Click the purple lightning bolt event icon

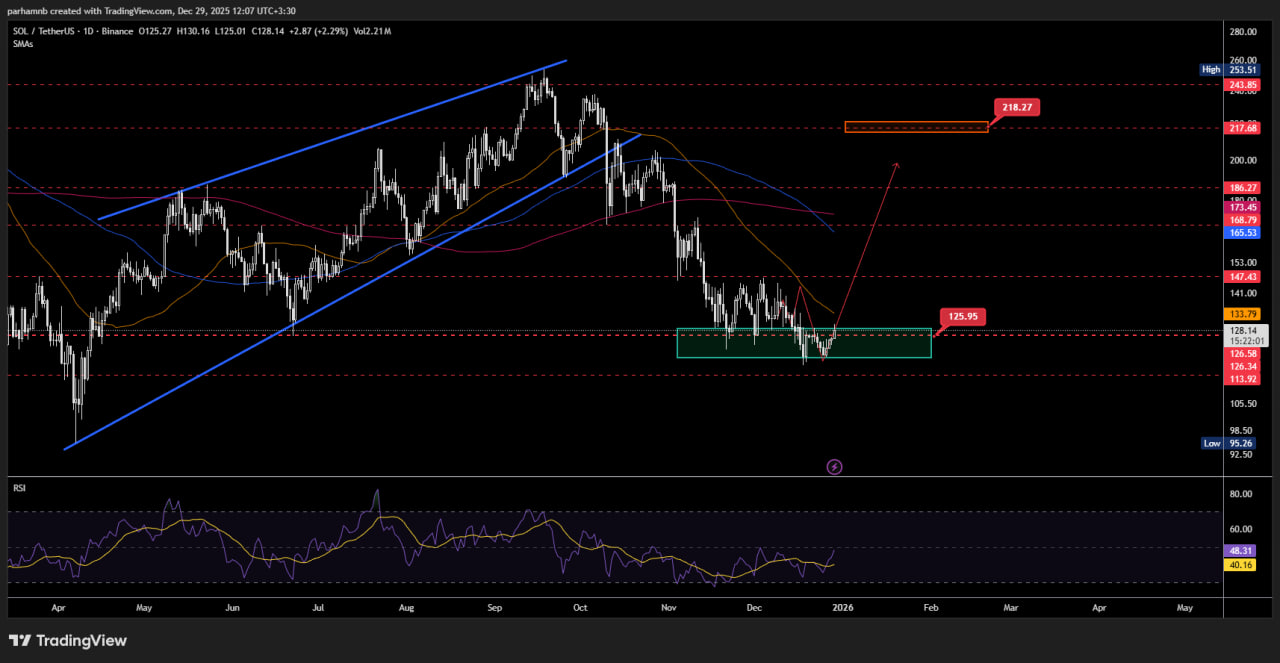tap(834, 467)
